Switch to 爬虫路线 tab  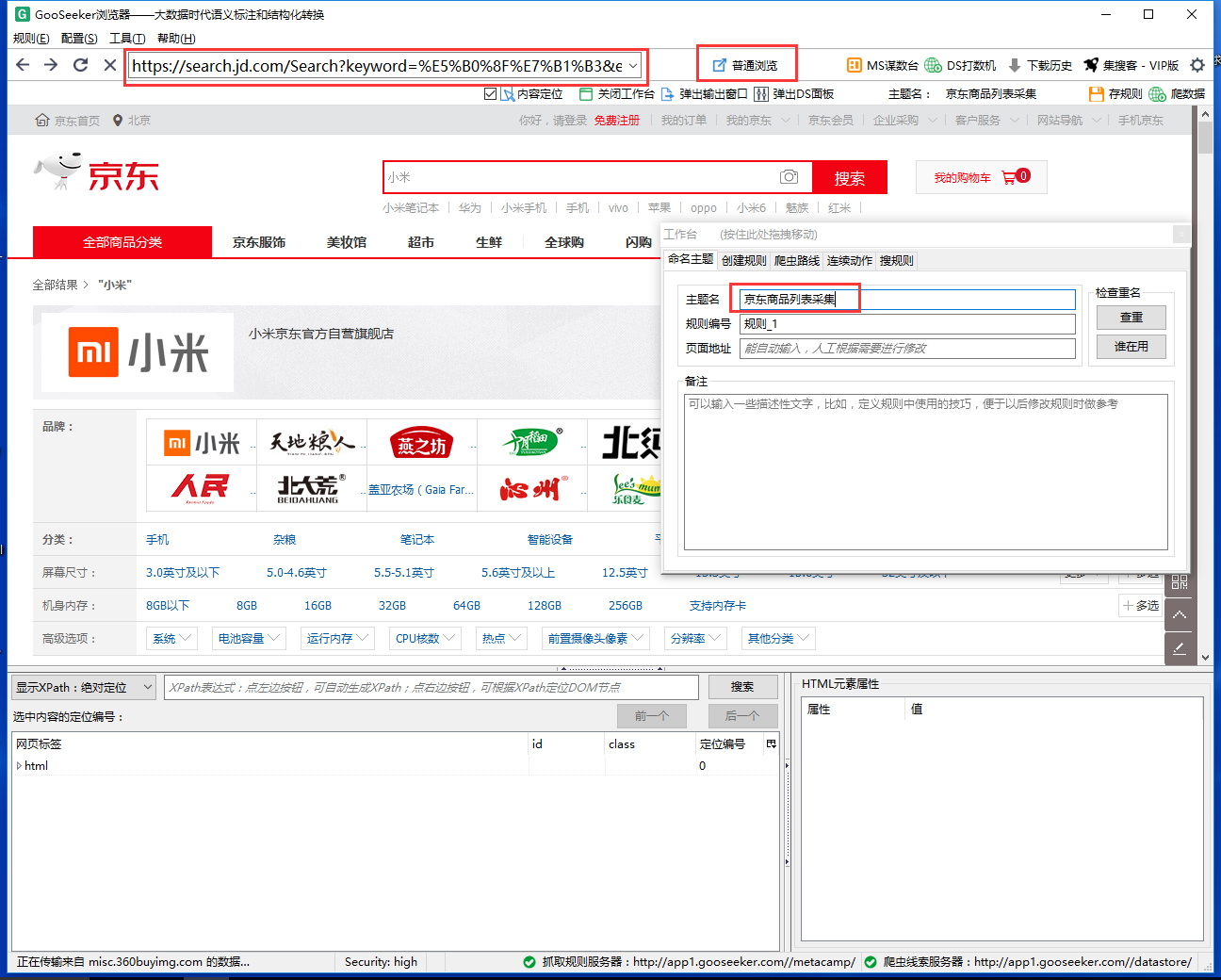[797, 260]
